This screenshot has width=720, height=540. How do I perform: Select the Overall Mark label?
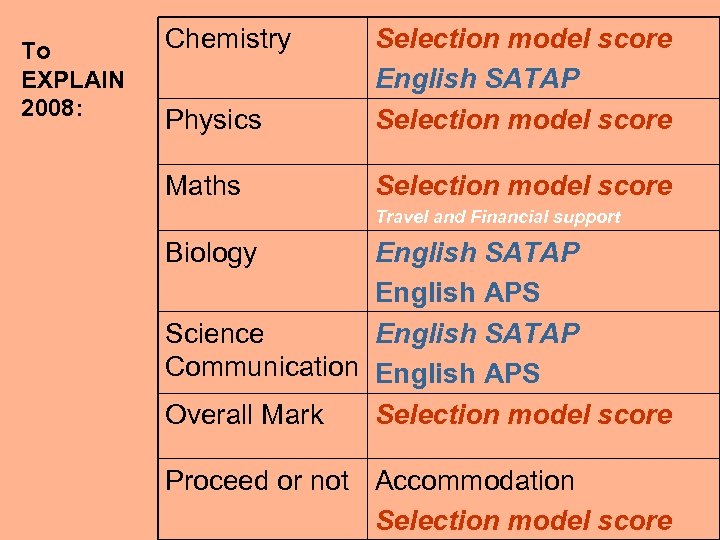(x=244, y=415)
